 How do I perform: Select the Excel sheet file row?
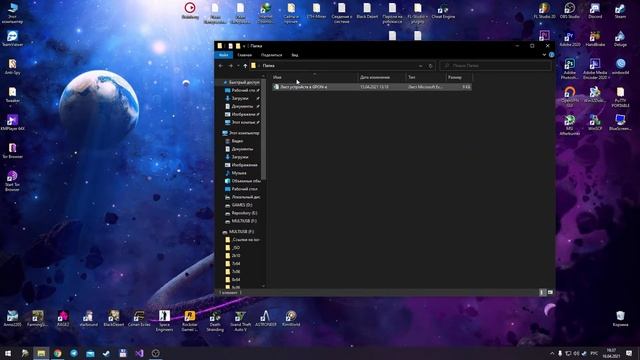coord(372,87)
